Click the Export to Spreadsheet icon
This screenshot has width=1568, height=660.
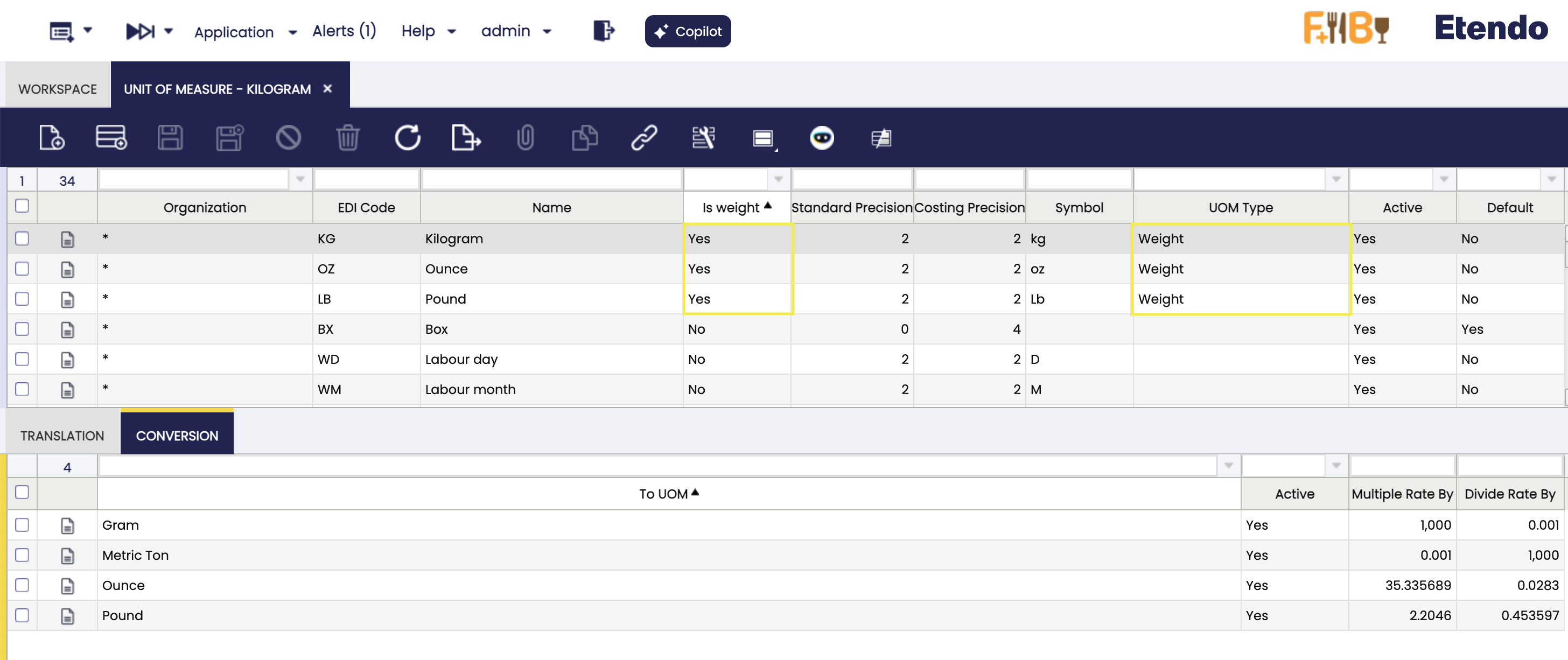(466, 137)
